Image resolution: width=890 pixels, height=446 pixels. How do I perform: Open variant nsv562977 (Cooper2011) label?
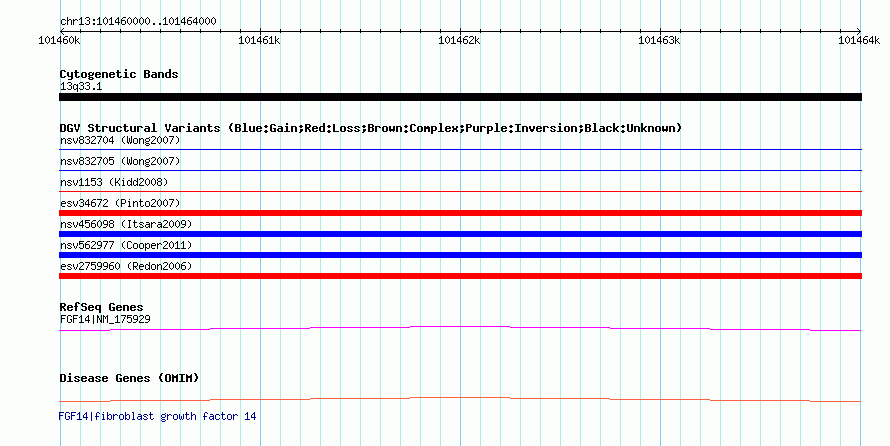126,245
